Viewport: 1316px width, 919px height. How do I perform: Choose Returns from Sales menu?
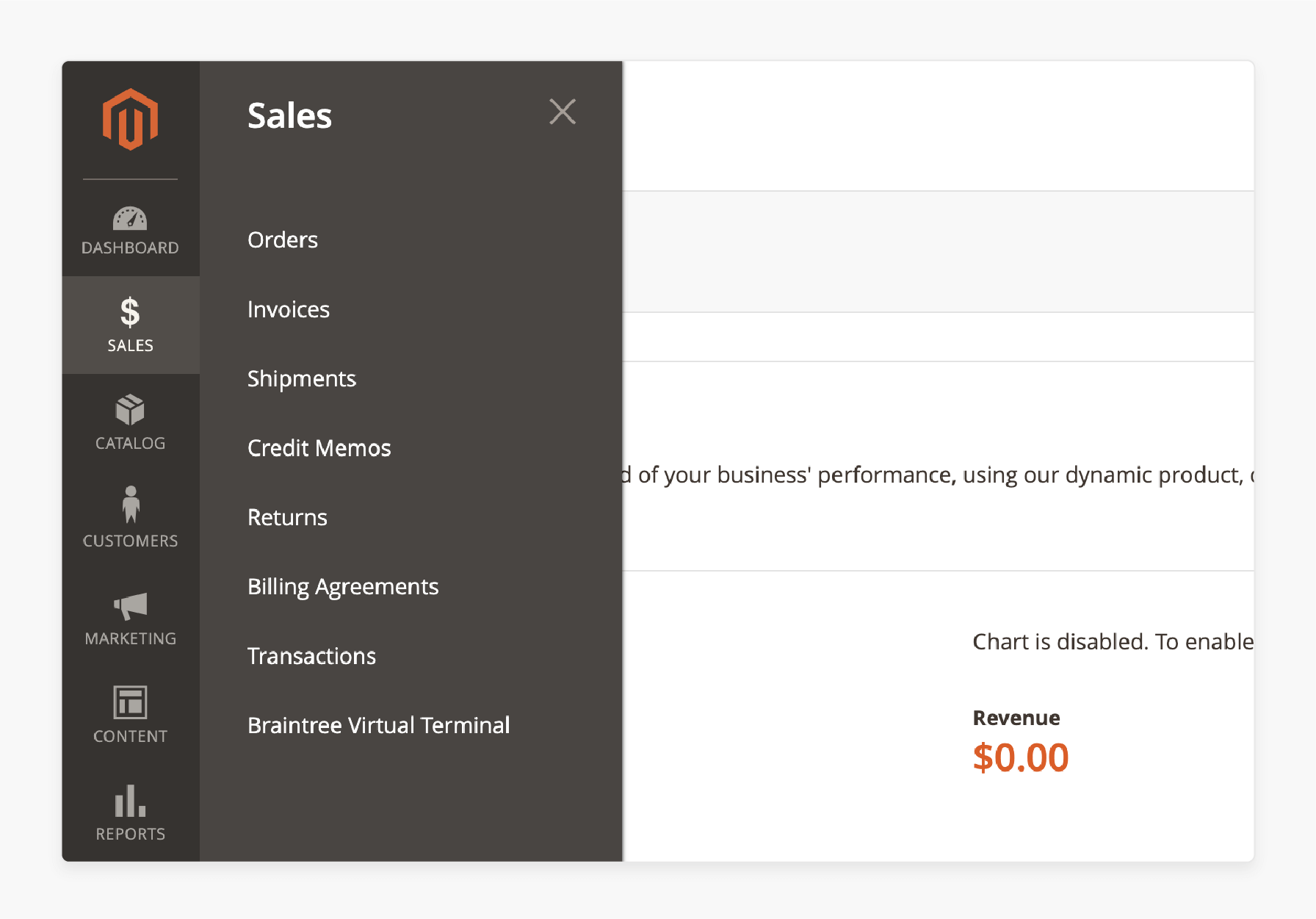(287, 517)
